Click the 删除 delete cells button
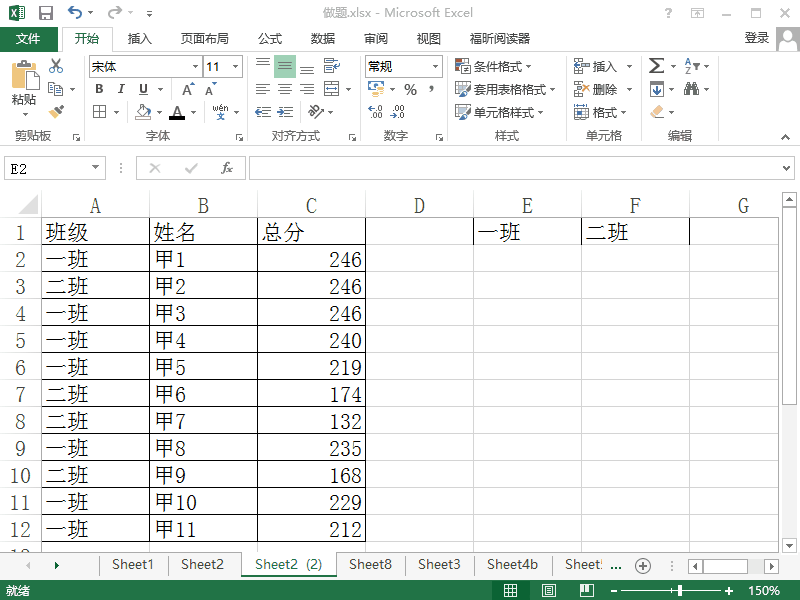 tap(595, 89)
